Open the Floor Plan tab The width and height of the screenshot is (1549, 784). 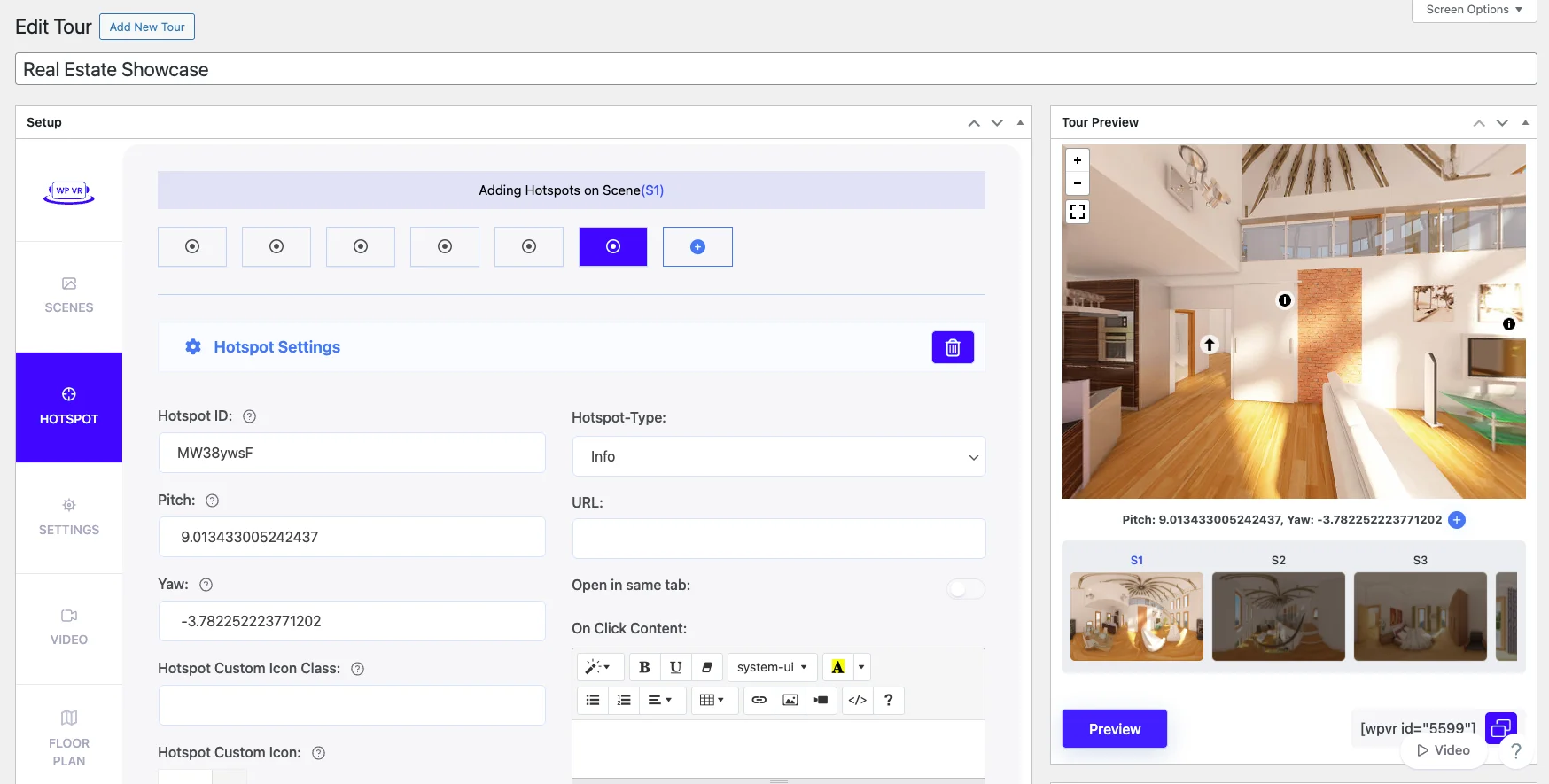(69, 735)
